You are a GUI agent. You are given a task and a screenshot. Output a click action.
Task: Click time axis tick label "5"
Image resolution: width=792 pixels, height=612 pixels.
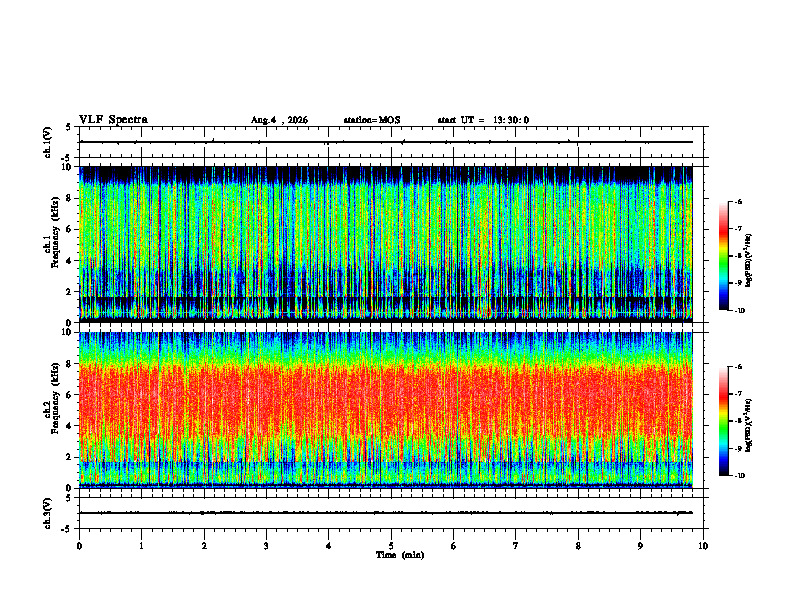coord(391,546)
